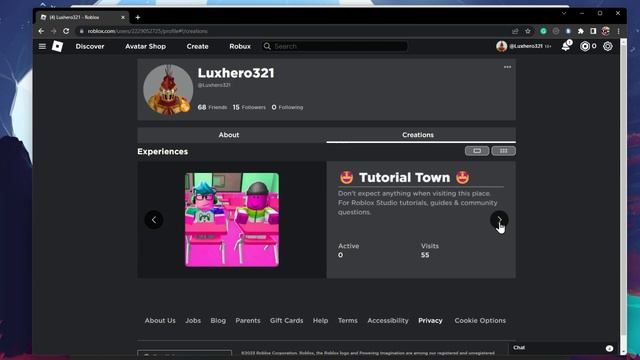The width and height of the screenshot is (640, 360).
Task: Show the next experience in carousel
Action: click(x=499, y=220)
